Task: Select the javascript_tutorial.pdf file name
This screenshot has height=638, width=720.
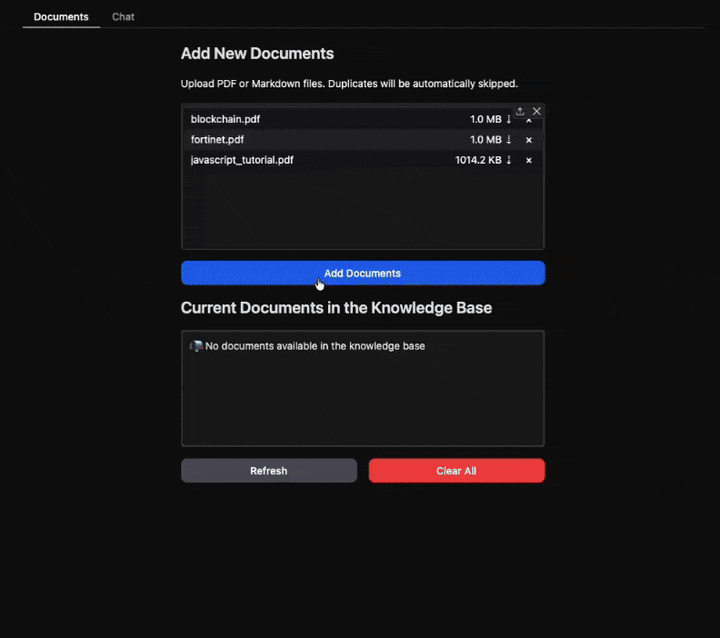Action: (242, 160)
